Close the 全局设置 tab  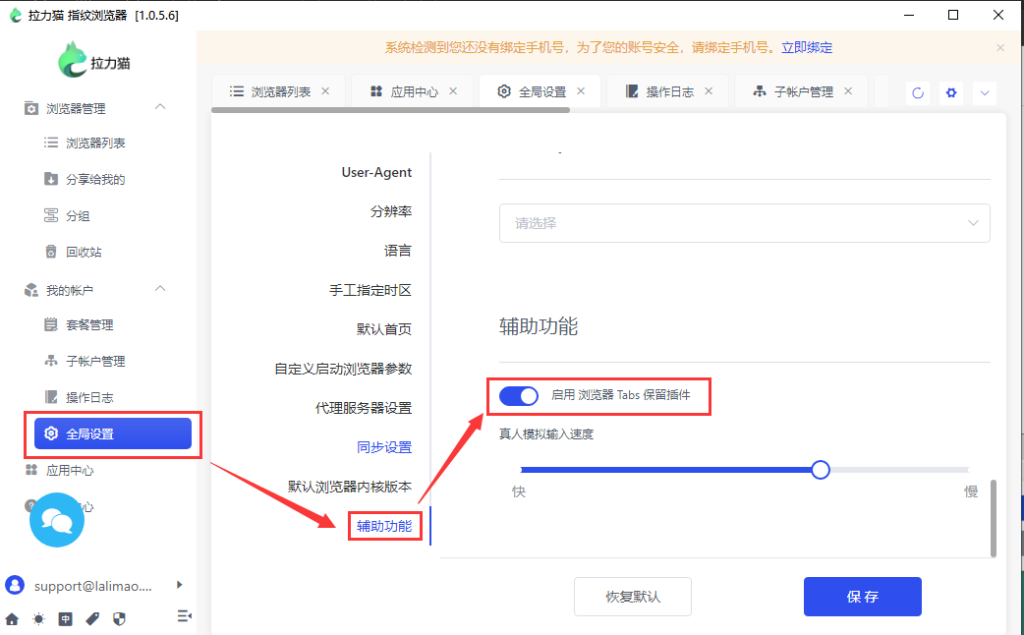581,91
